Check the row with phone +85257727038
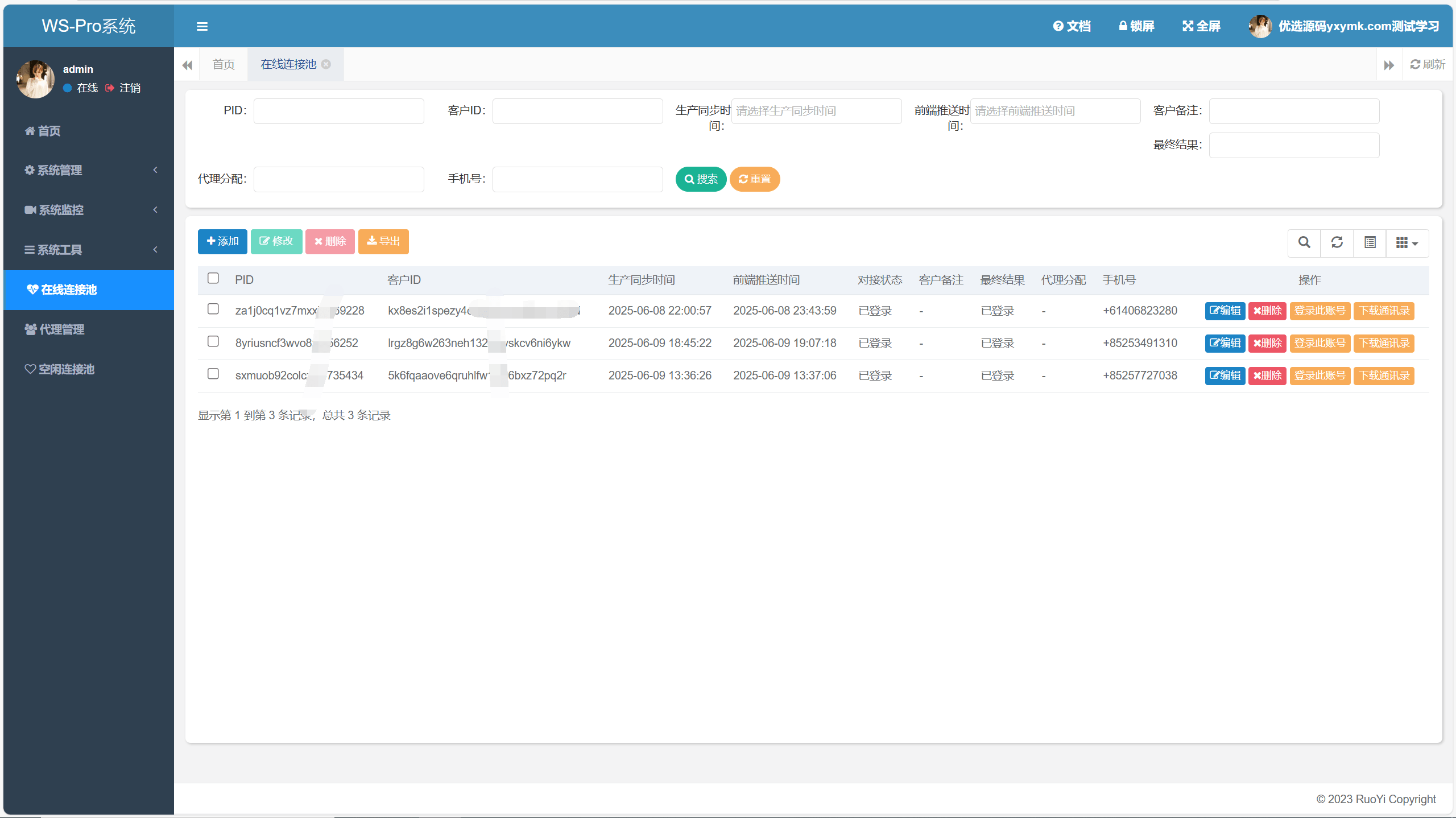The image size is (1456, 818). (213, 374)
